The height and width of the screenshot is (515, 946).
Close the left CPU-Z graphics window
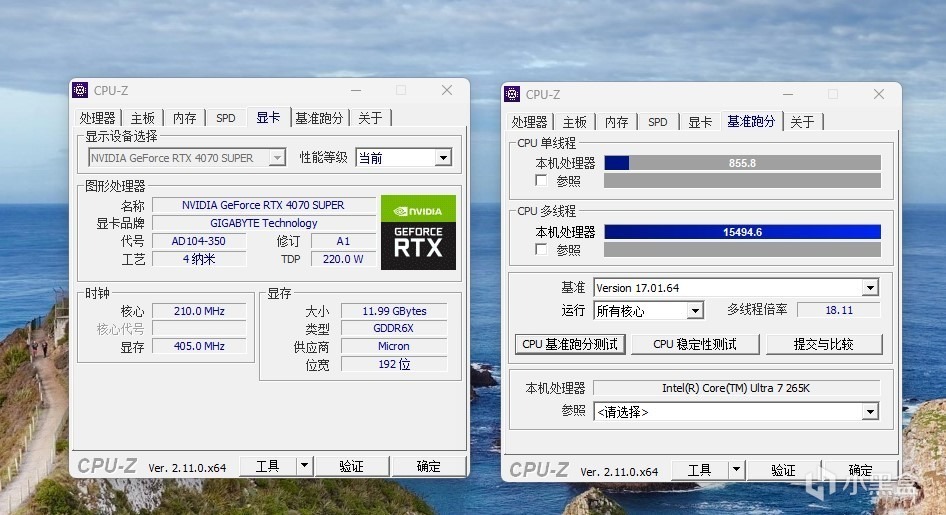click(x=447, y=90)
